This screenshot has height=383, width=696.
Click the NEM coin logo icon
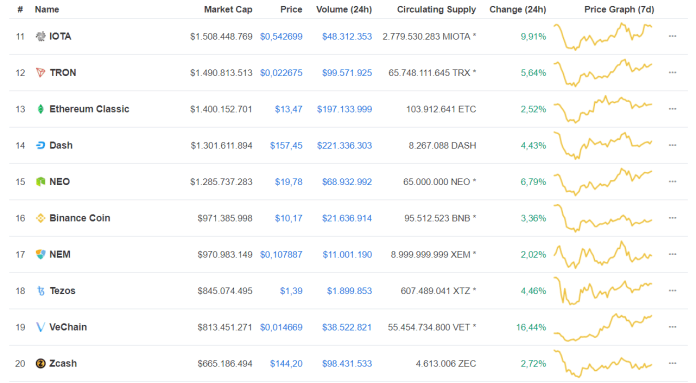click(x=40, y=255)
